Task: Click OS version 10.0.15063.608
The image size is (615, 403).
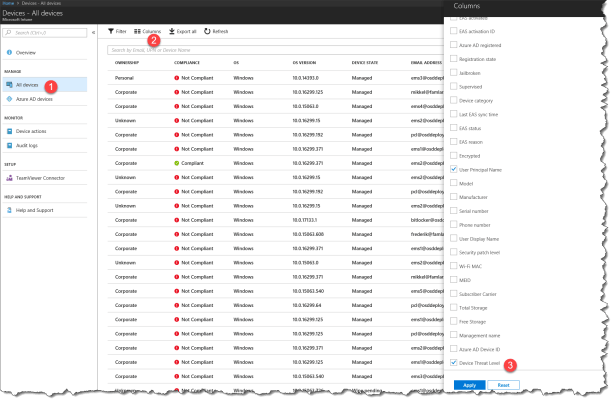Action: 308,234
